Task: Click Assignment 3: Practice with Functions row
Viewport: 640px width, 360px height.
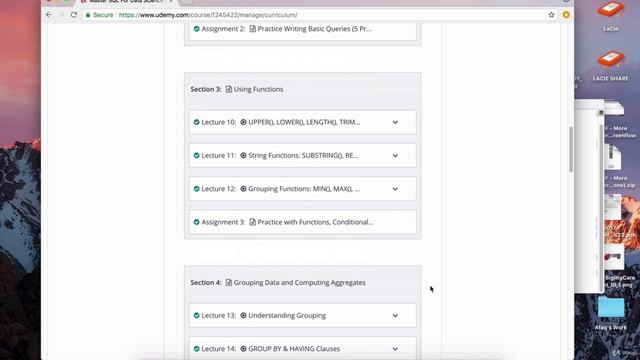Action: pyautogui.click(x=302, y=222)
